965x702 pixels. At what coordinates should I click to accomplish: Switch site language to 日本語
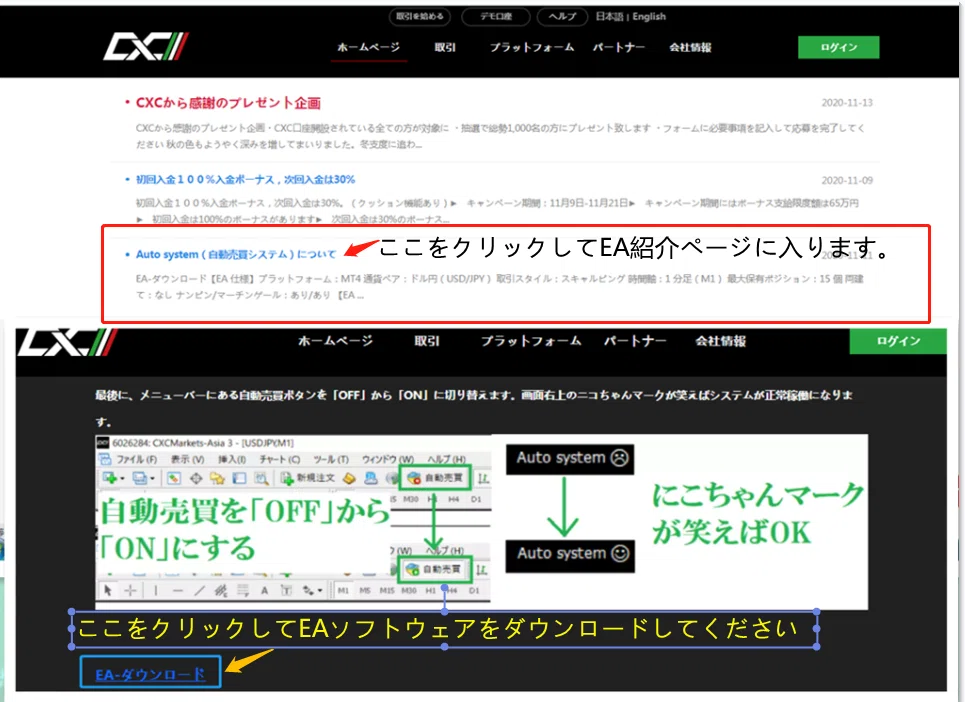(x=609, y=17)
